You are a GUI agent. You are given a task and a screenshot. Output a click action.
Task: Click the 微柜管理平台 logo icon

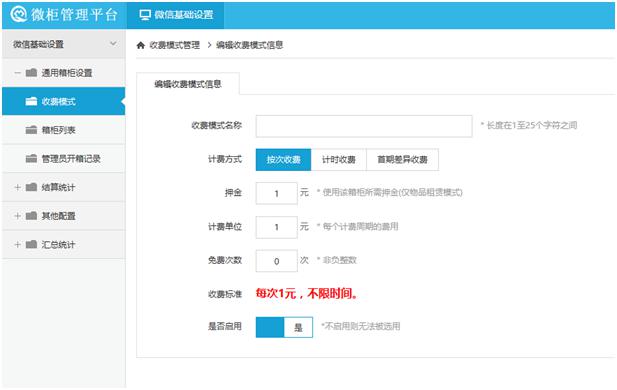tap(18, 15)
